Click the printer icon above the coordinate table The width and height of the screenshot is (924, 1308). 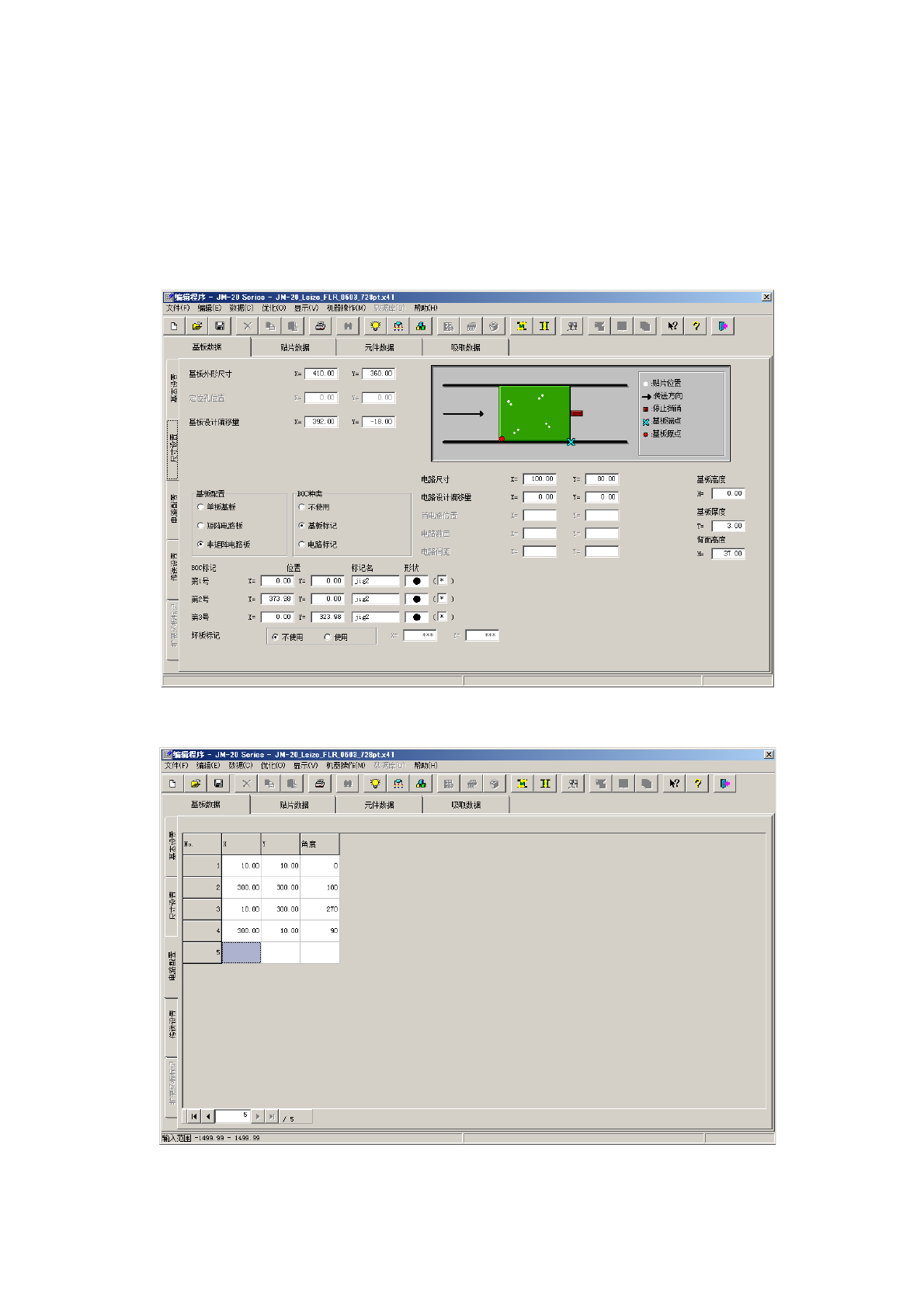(319, 784)
